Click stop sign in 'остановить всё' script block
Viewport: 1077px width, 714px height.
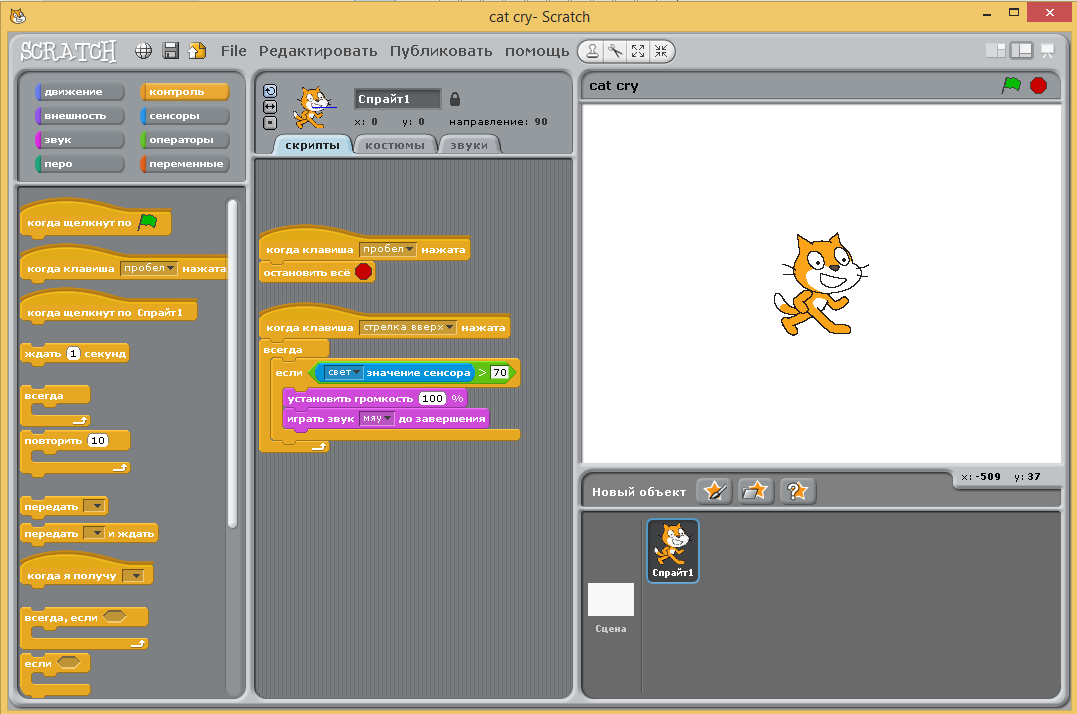[x=363, y=272]
